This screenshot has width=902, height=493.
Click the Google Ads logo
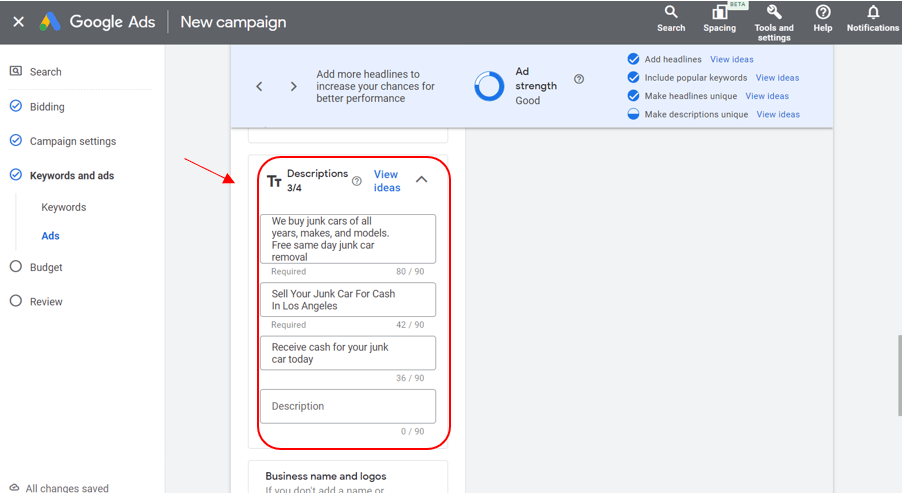(50, 22)
